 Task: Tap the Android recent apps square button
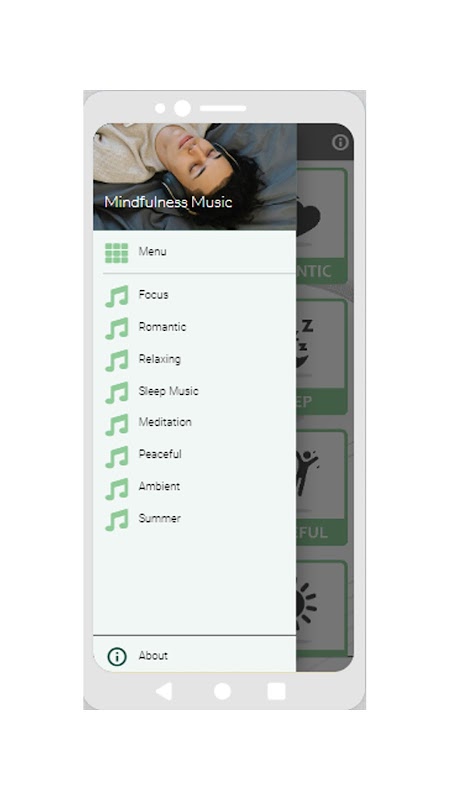click(x=277, y=691)
